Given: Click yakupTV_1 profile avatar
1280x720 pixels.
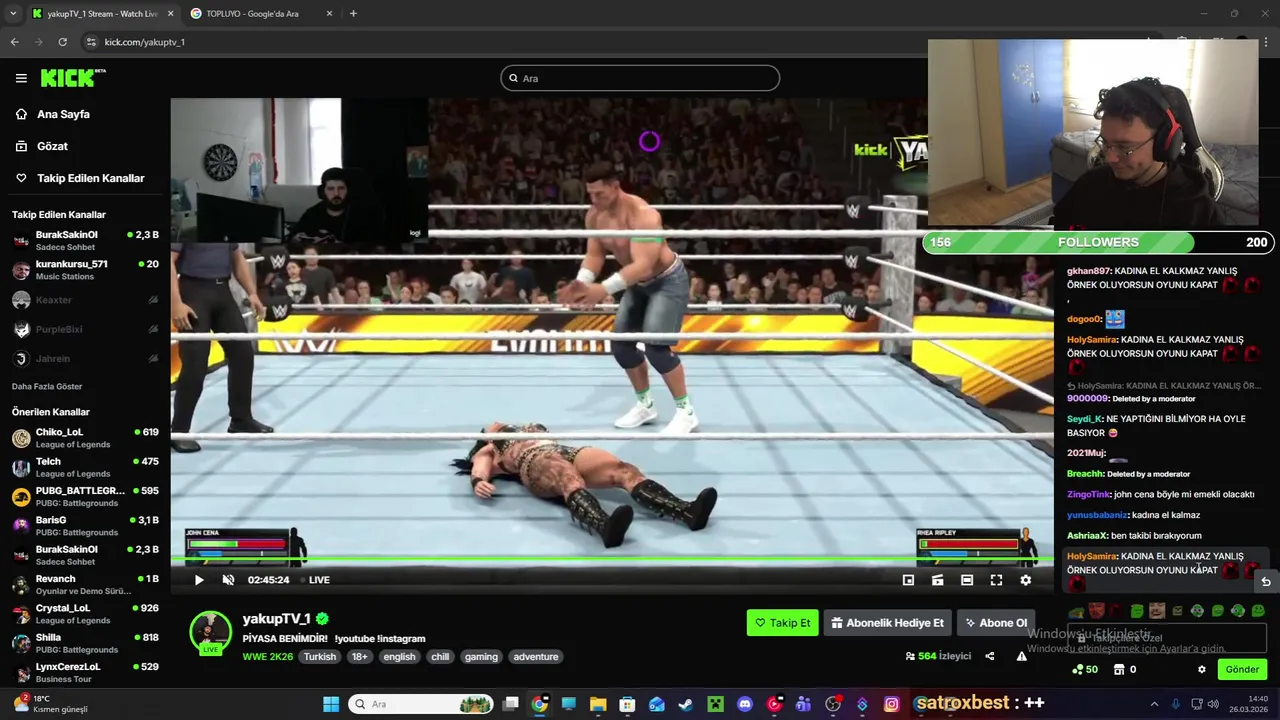Looking at the screenshot, I should click(210, 632).
